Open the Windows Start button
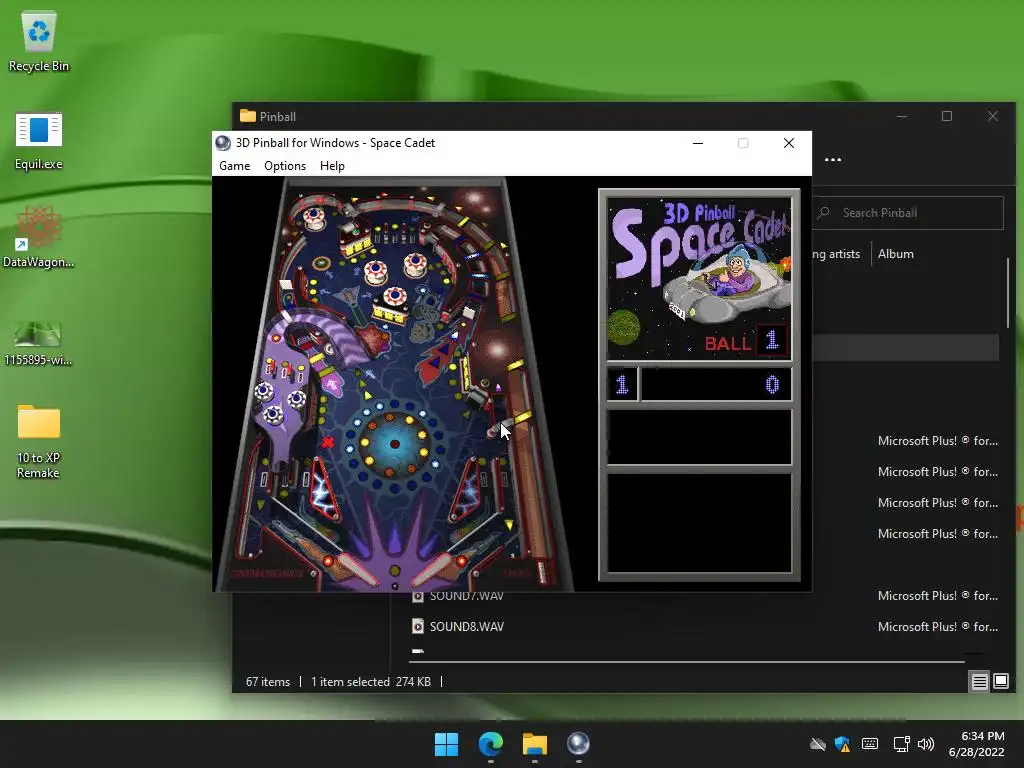1024x768 pixels. pos(447,744)
